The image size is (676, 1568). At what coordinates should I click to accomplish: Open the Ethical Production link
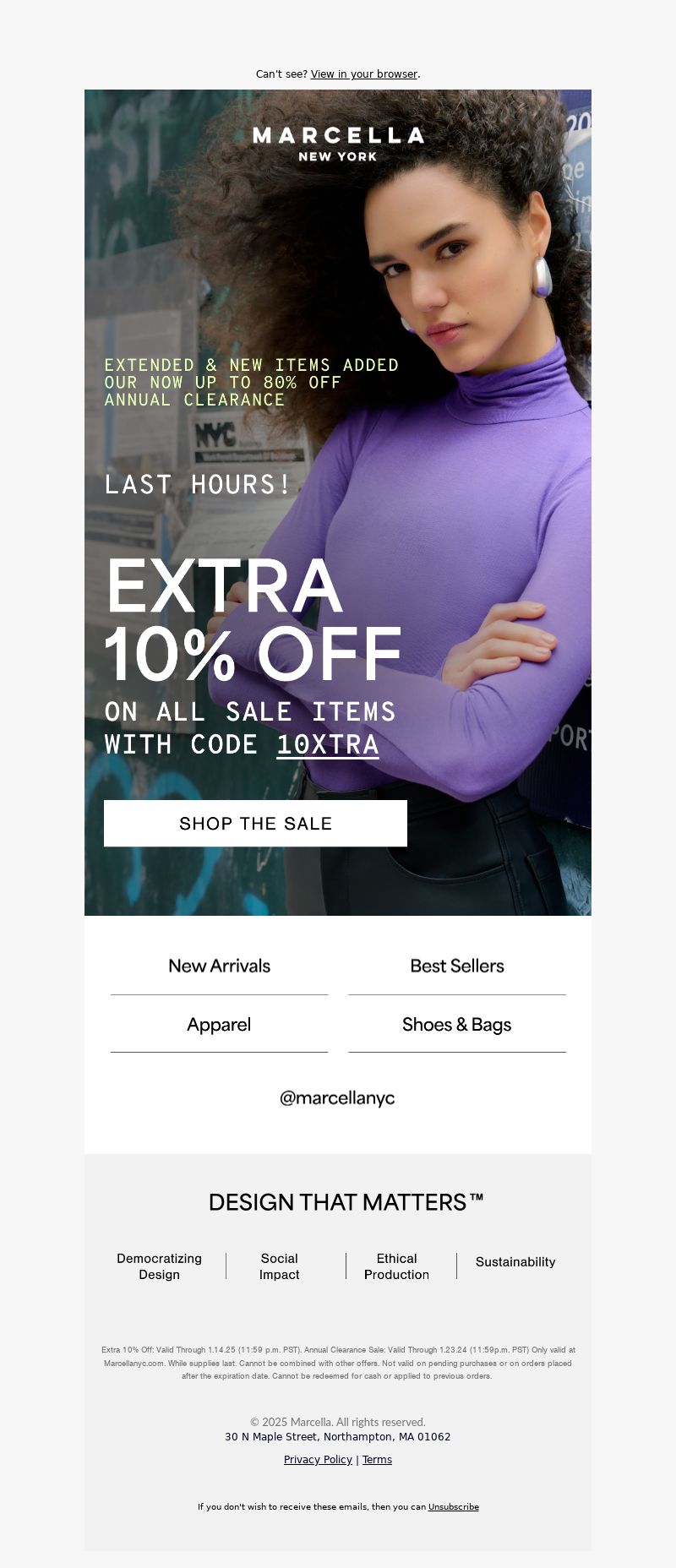tap(396, 1266)
